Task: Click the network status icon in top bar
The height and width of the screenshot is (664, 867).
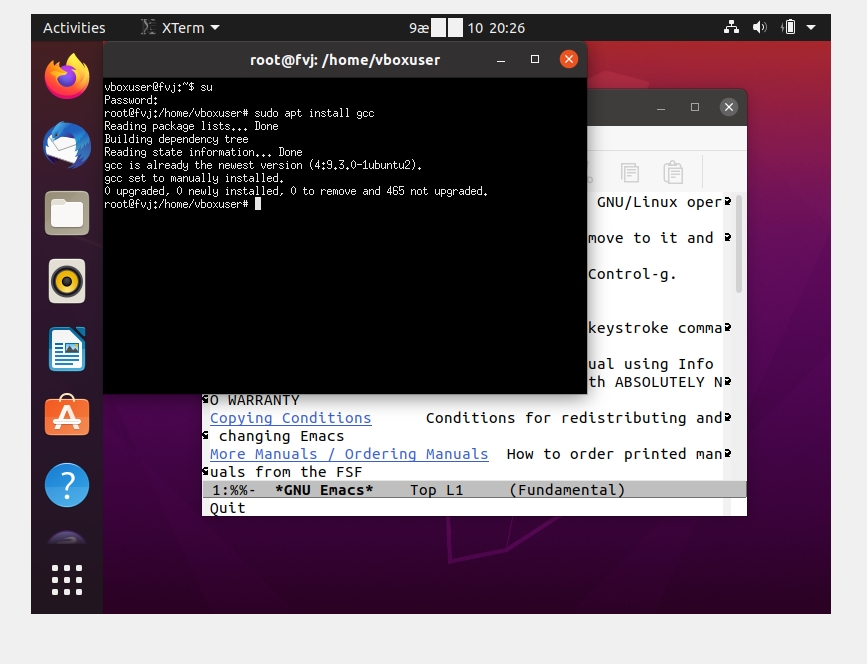Action: 732,27
